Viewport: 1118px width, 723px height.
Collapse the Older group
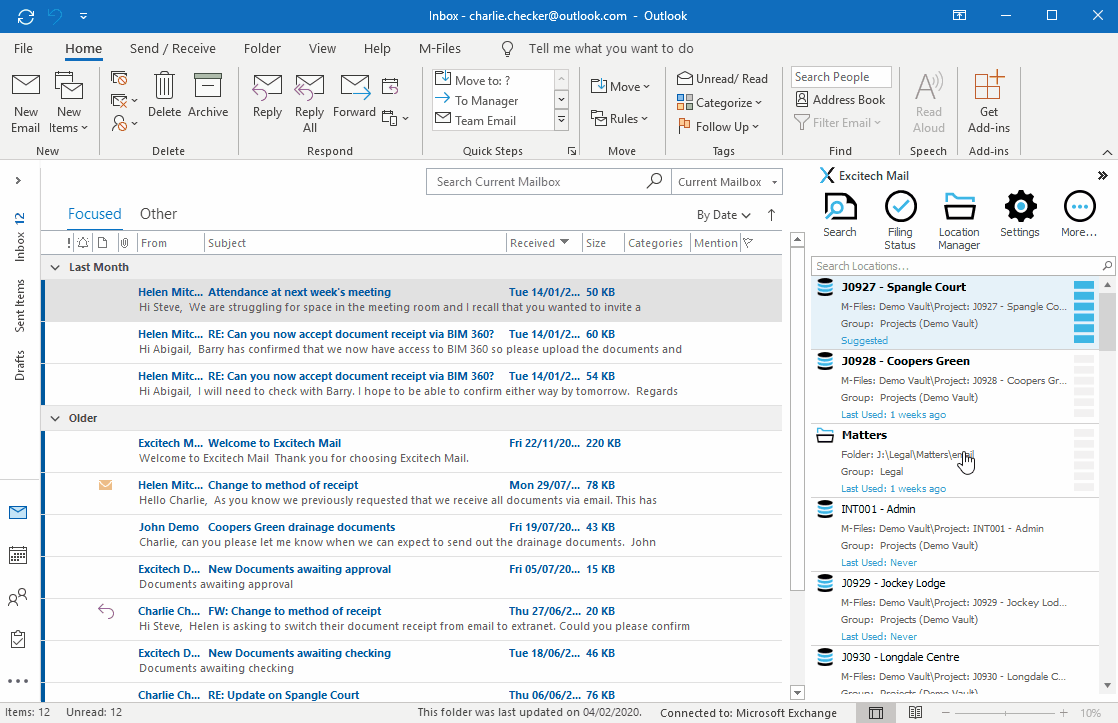click(55, 419)
